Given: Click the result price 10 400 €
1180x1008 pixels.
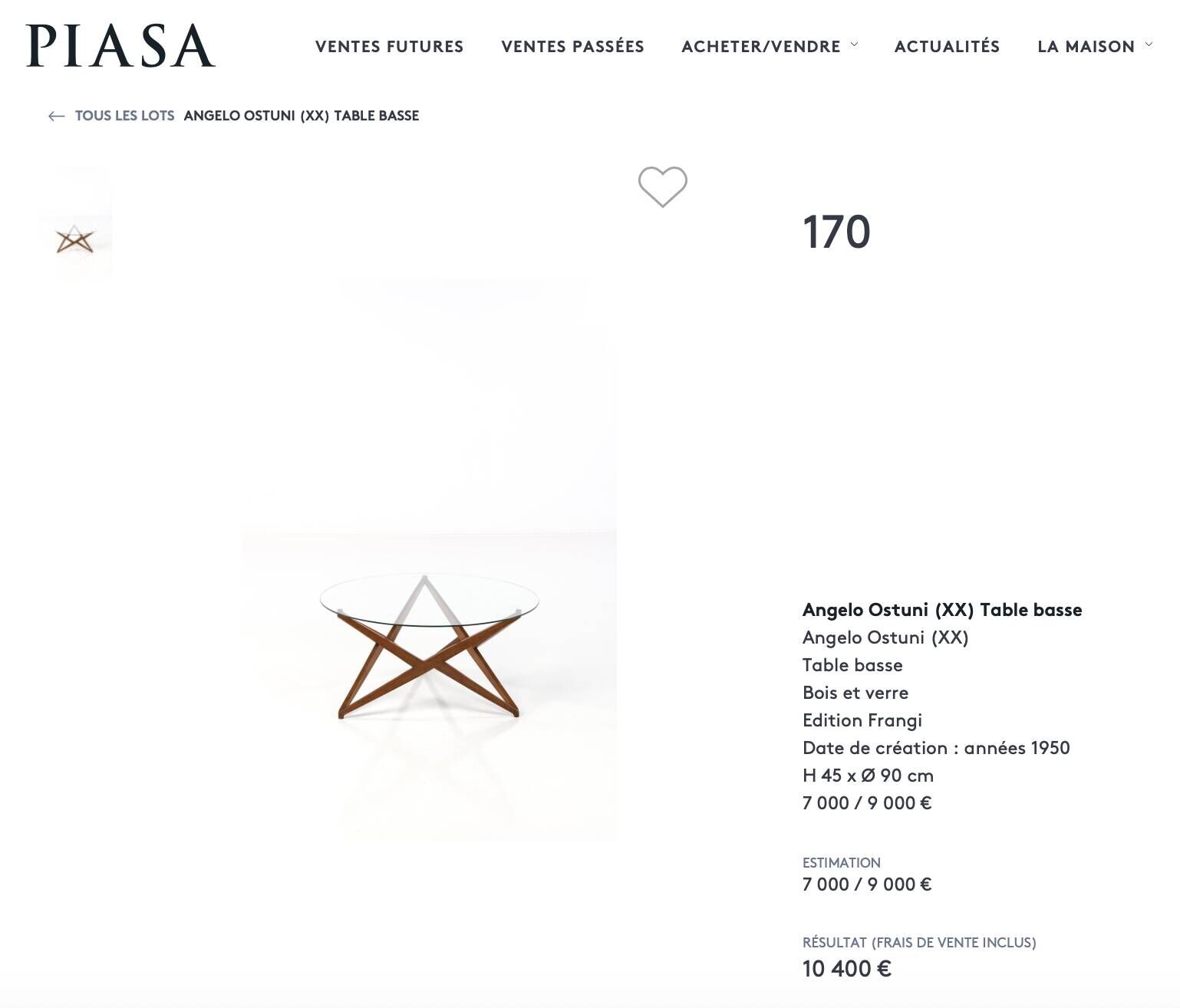Looking at the screenshot, I should (846, 969).
